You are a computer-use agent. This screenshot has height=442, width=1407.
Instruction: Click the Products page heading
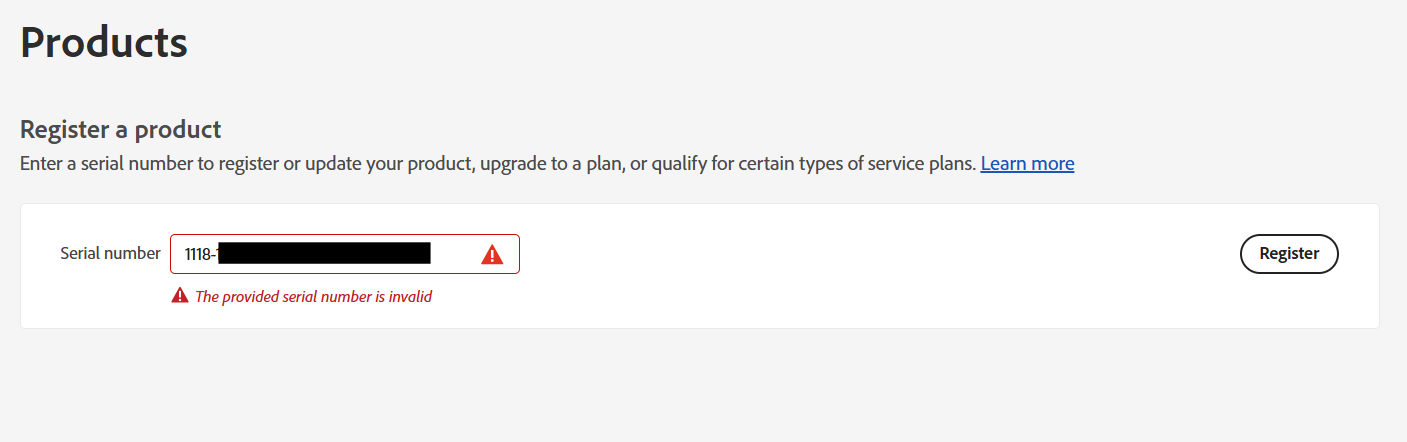tap(104, 43)
